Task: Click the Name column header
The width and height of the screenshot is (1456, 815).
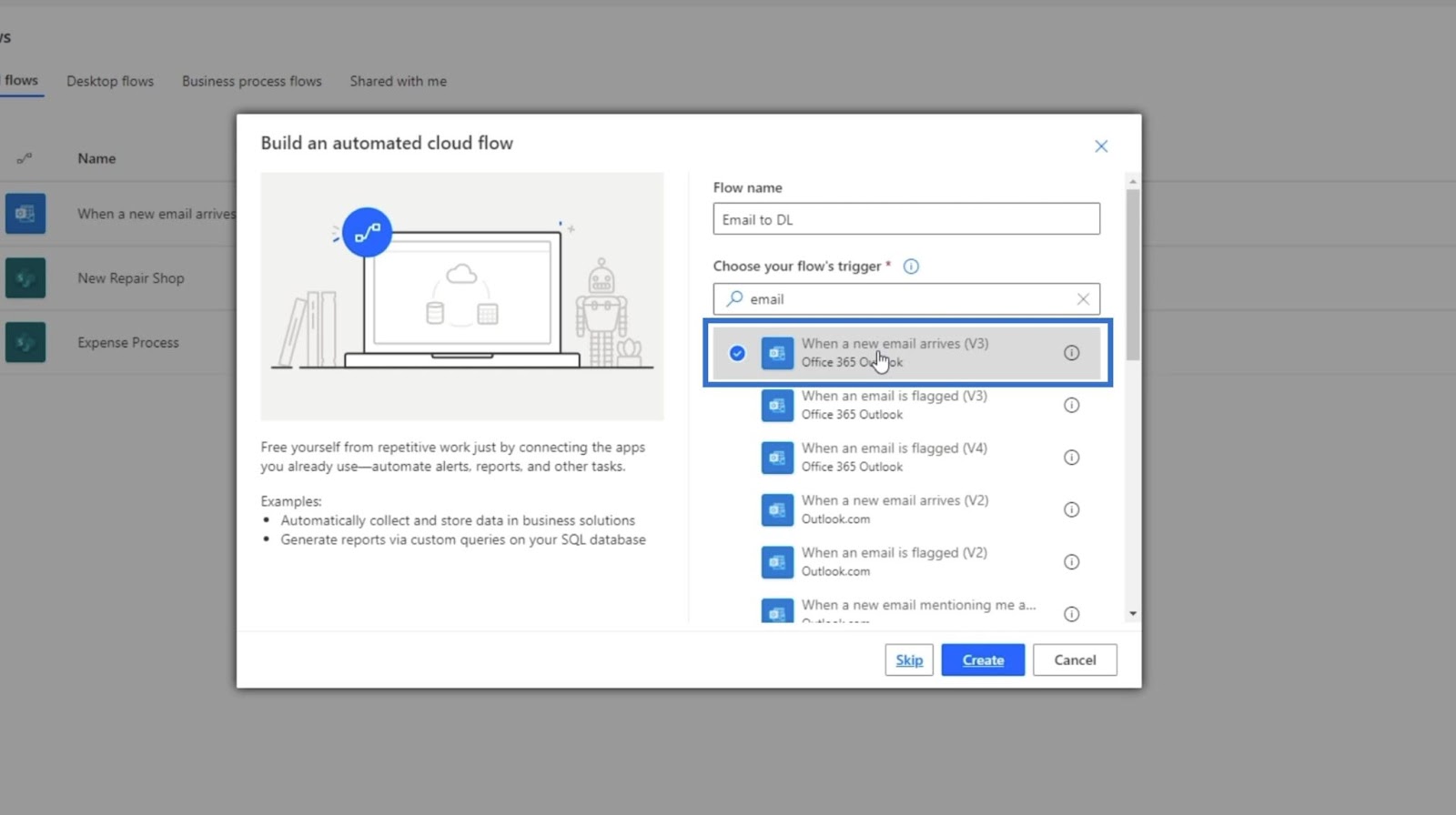Action: [96, 158]
